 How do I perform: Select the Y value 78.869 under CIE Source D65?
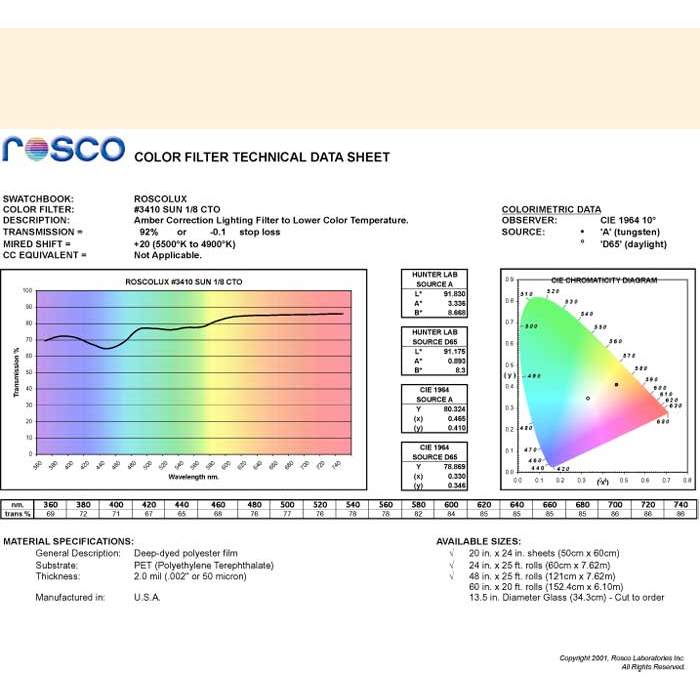point(454,467)
